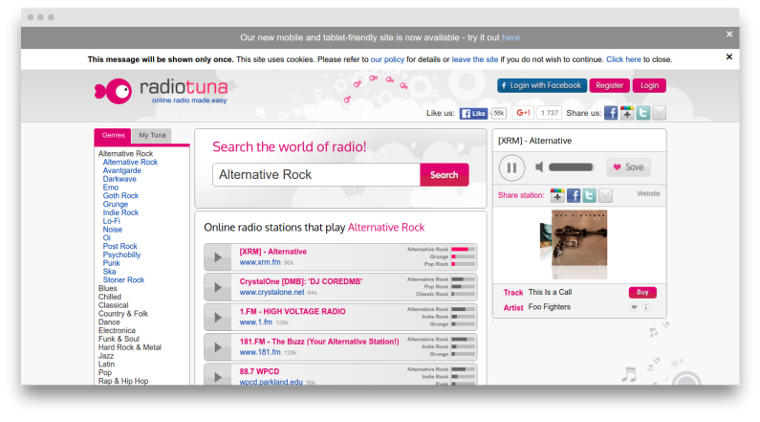Expand the Classical genre
This screenshot has height=422, width=760.
(113, 305)
